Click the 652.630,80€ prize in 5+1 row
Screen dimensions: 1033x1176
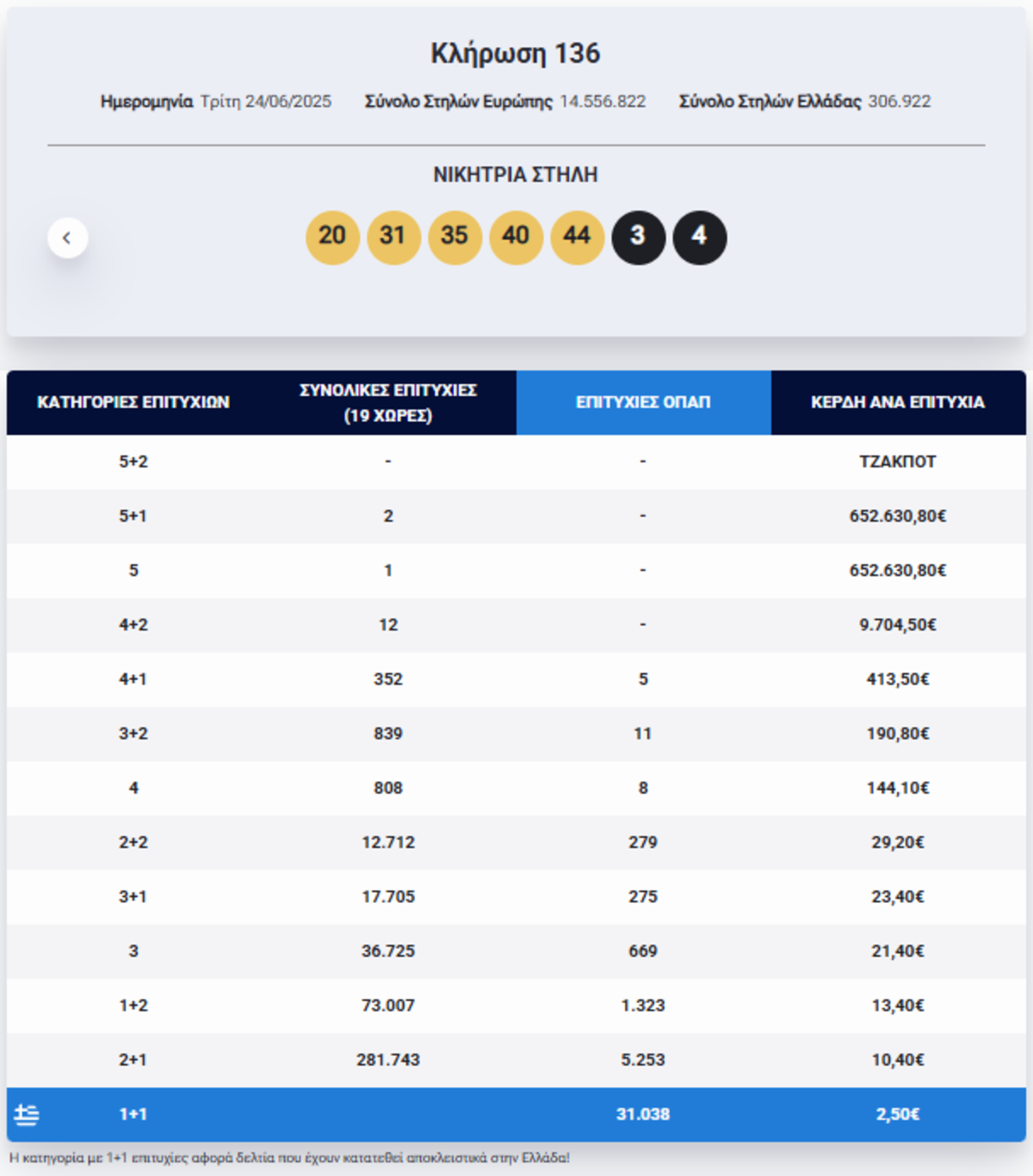(898, 516)
